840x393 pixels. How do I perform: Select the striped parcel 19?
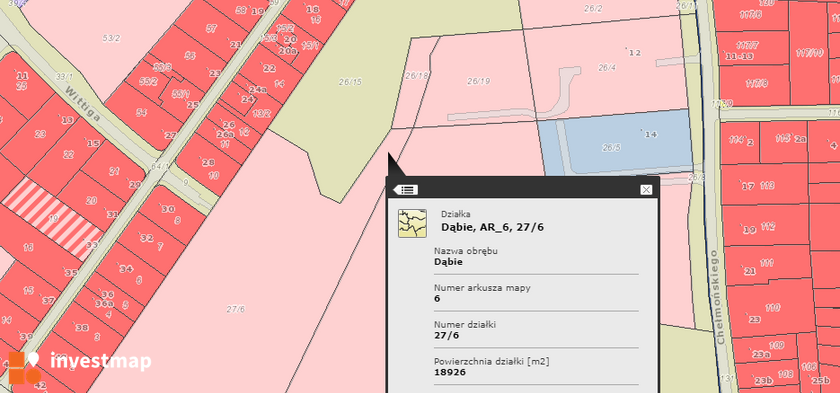click(x=52, y=218)
